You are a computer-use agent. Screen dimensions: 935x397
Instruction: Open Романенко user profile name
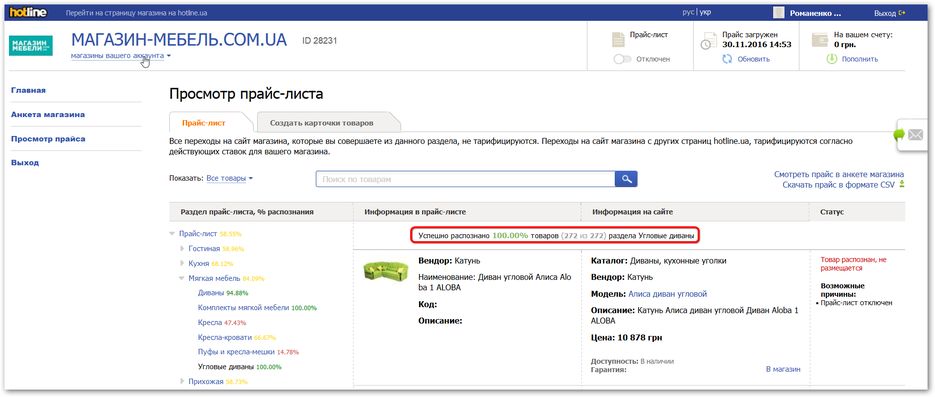[x=815, y=13]
